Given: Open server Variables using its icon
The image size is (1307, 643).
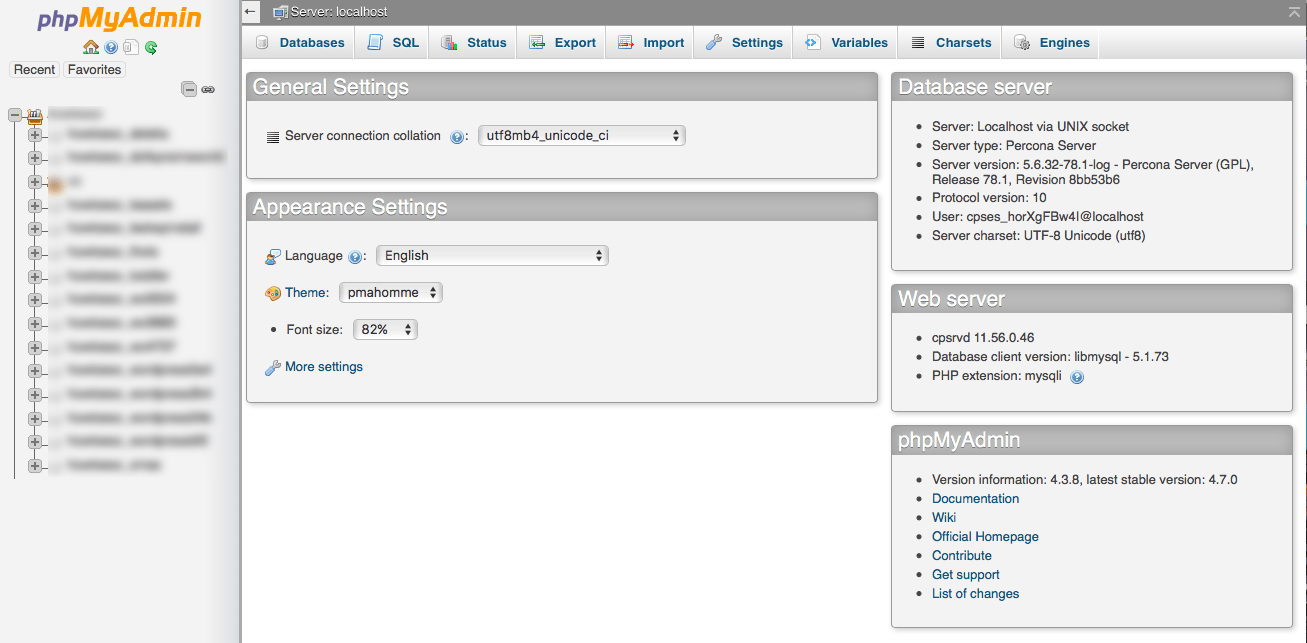Looking at the screenshot, I should 811,42.
